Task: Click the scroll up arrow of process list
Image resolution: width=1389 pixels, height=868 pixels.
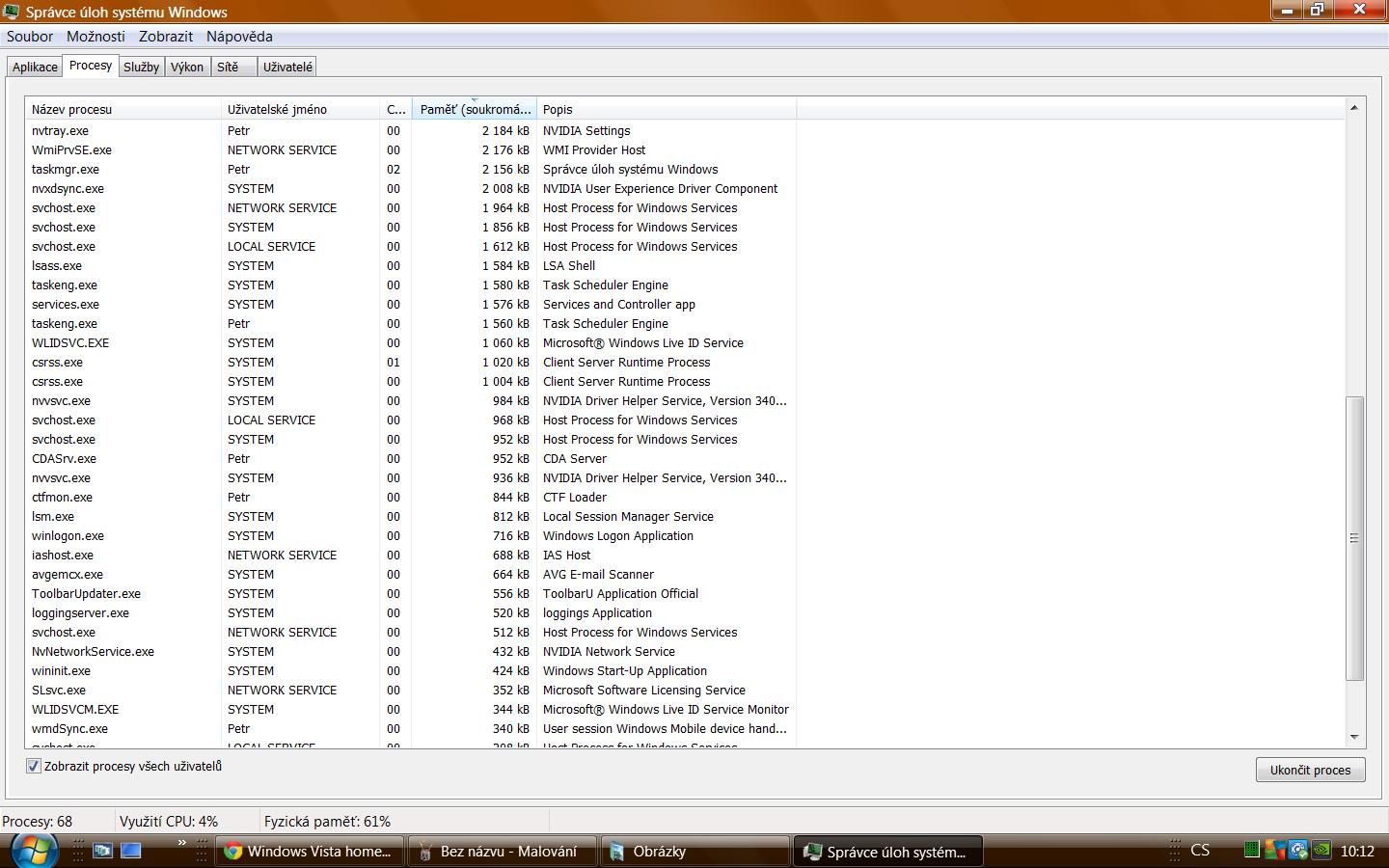Action: (x=1354, y=107)
